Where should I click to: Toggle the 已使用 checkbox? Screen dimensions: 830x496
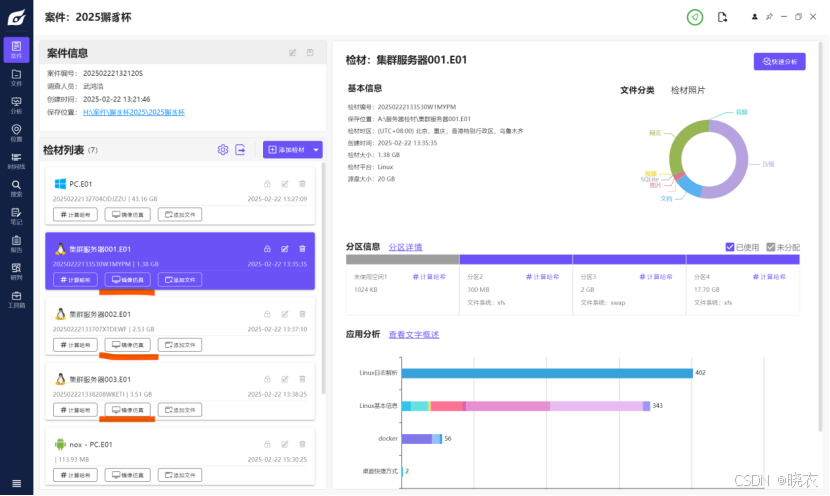point(731,247)
